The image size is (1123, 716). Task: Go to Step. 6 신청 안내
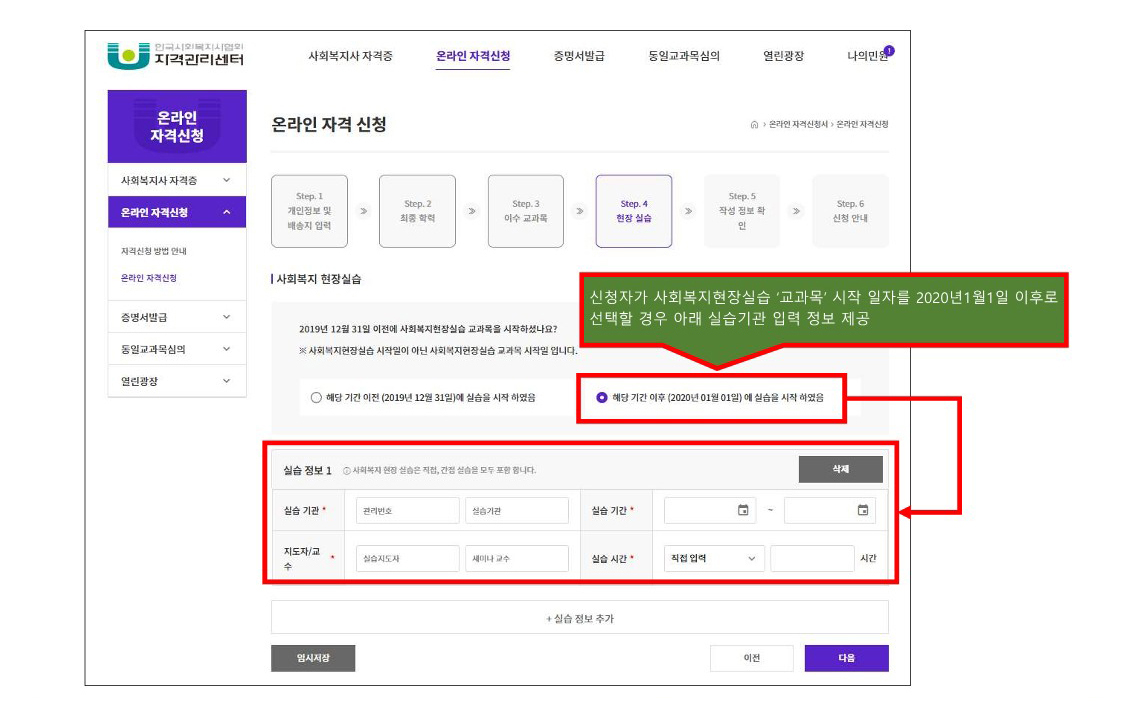tap(850, 211)
